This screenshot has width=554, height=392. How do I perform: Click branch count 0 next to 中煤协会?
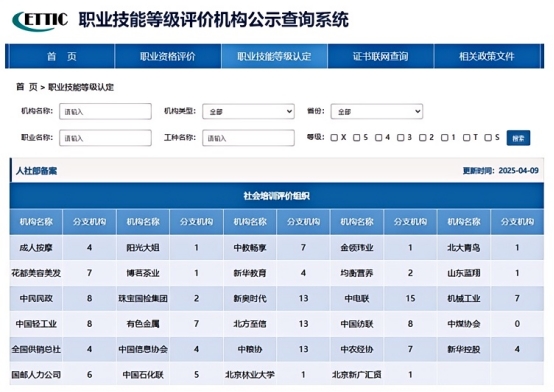517,324
